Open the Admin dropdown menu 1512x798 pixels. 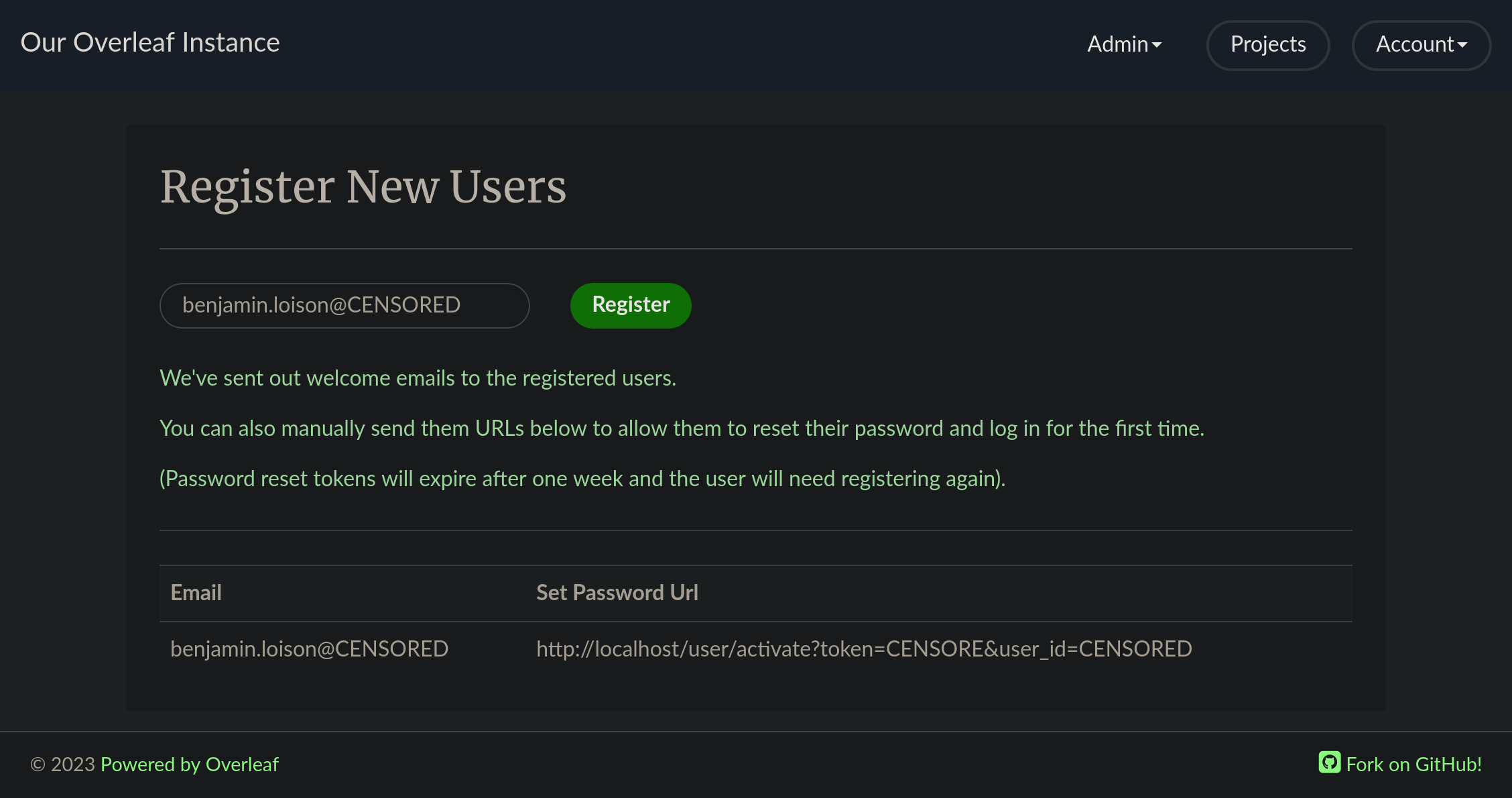[1123, 44]
